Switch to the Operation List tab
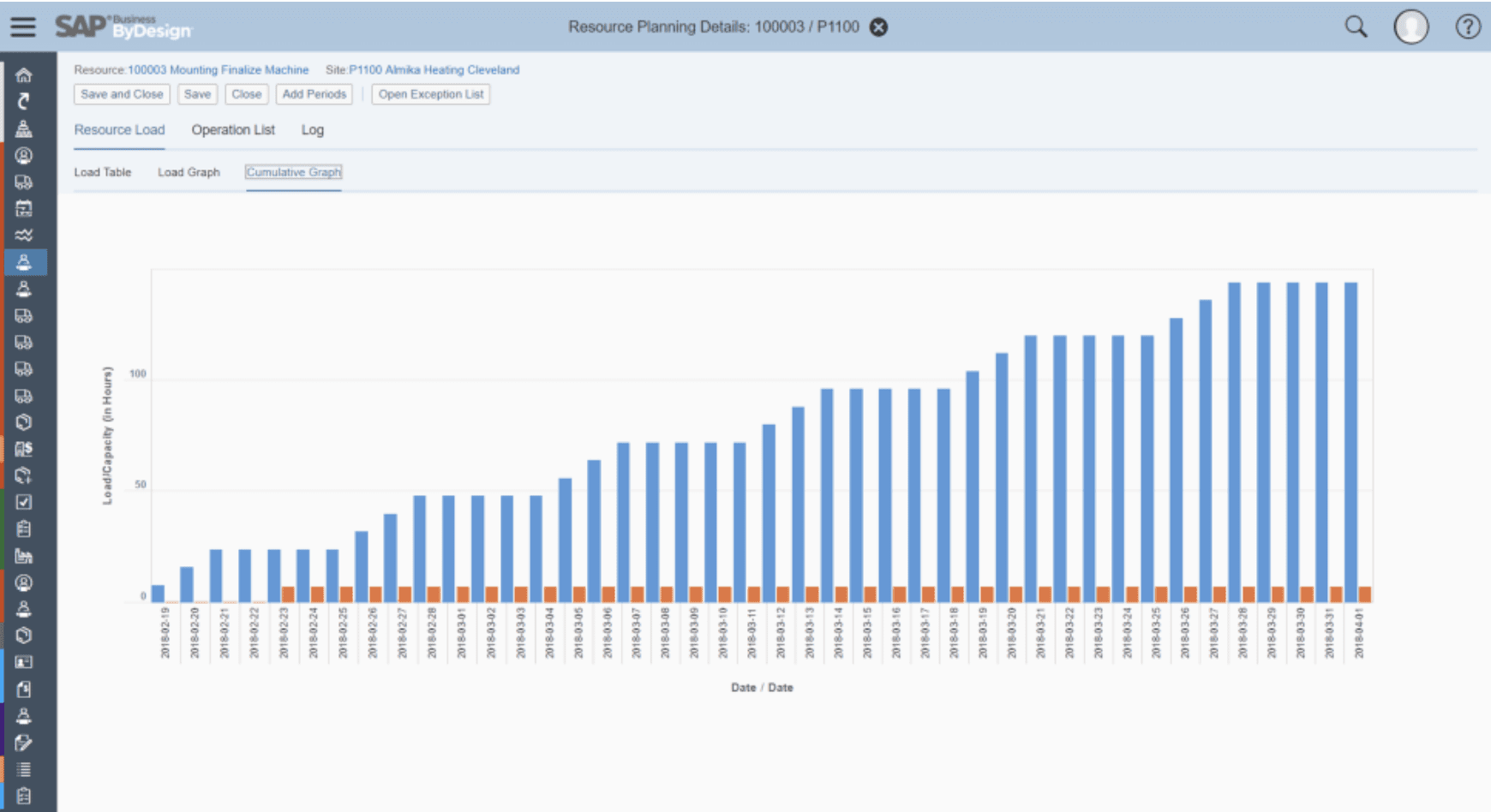This screenshot has height=812, width=1491. click(233, 129)
